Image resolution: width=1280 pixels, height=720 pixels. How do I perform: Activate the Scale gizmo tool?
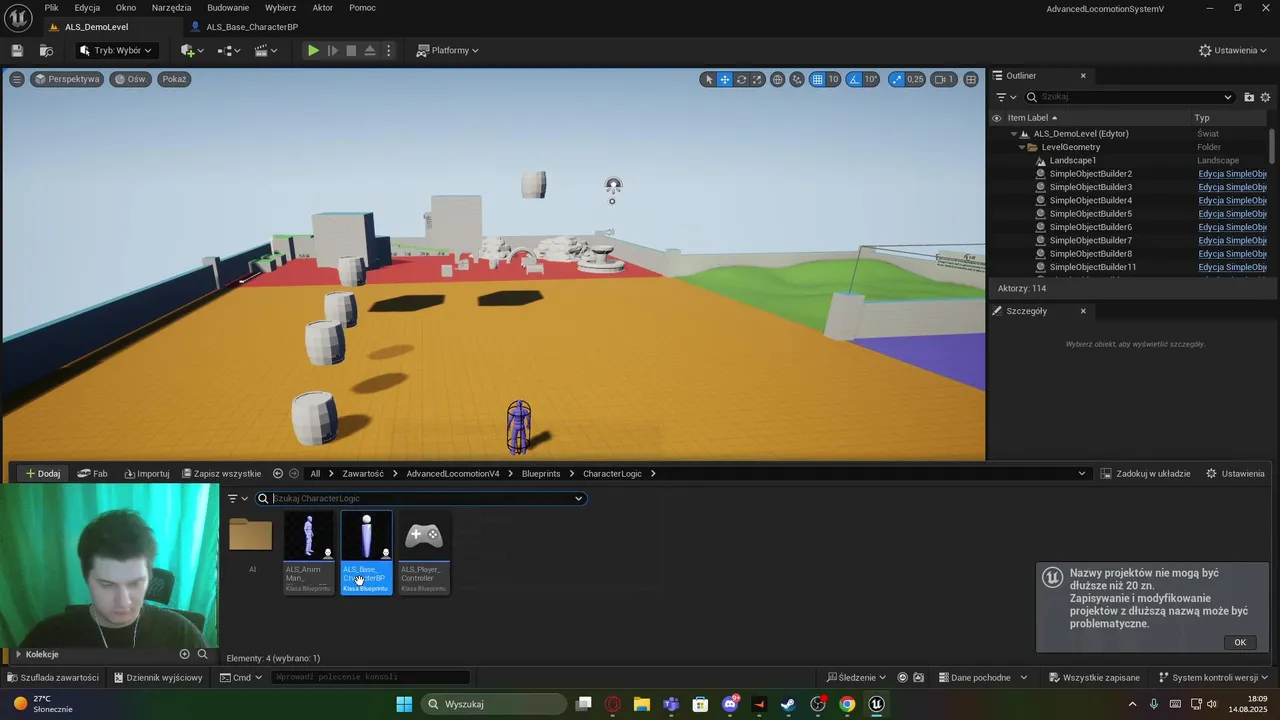(x=757, y=79)
